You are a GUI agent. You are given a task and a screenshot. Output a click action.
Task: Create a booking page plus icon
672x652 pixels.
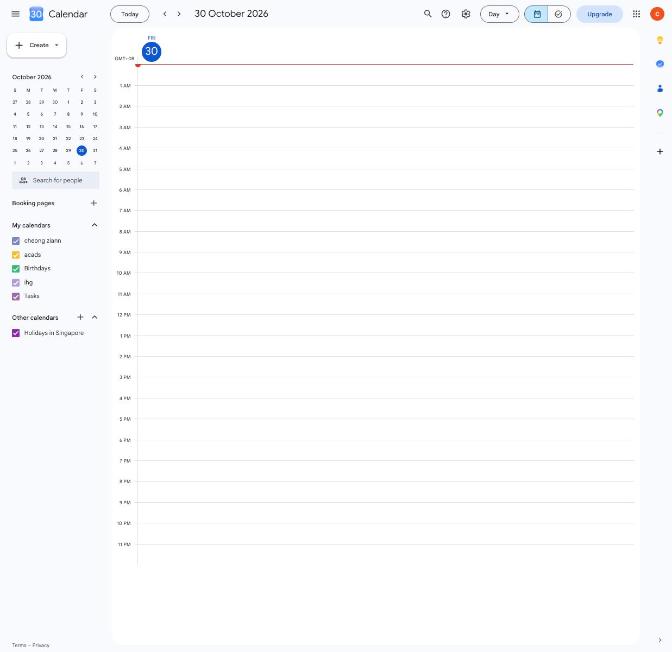(94, 203)
